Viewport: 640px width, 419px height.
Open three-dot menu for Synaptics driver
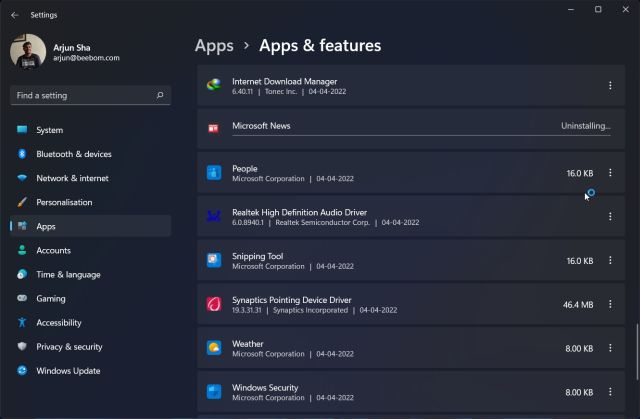click(x=610, y=304)
